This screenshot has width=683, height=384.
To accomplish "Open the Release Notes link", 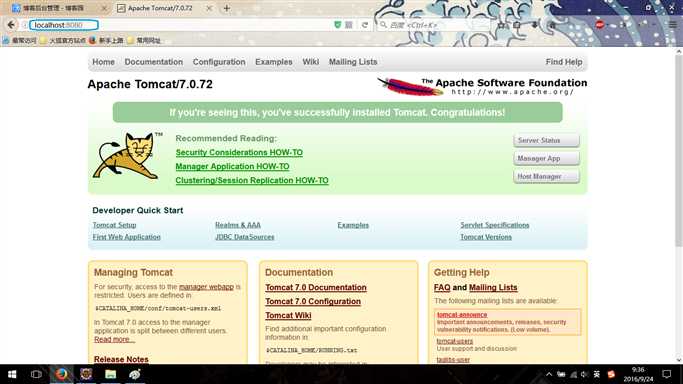I will 121,359.
